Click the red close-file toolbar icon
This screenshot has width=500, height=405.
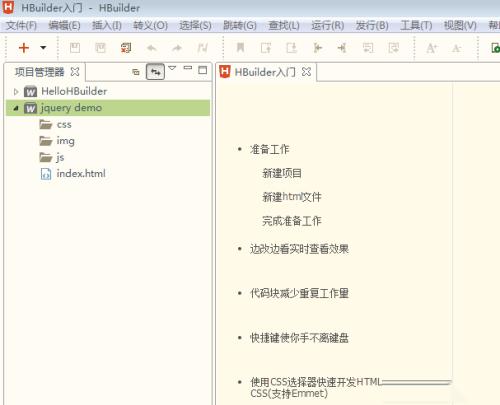pyautogui.click(x=126, y=48)
